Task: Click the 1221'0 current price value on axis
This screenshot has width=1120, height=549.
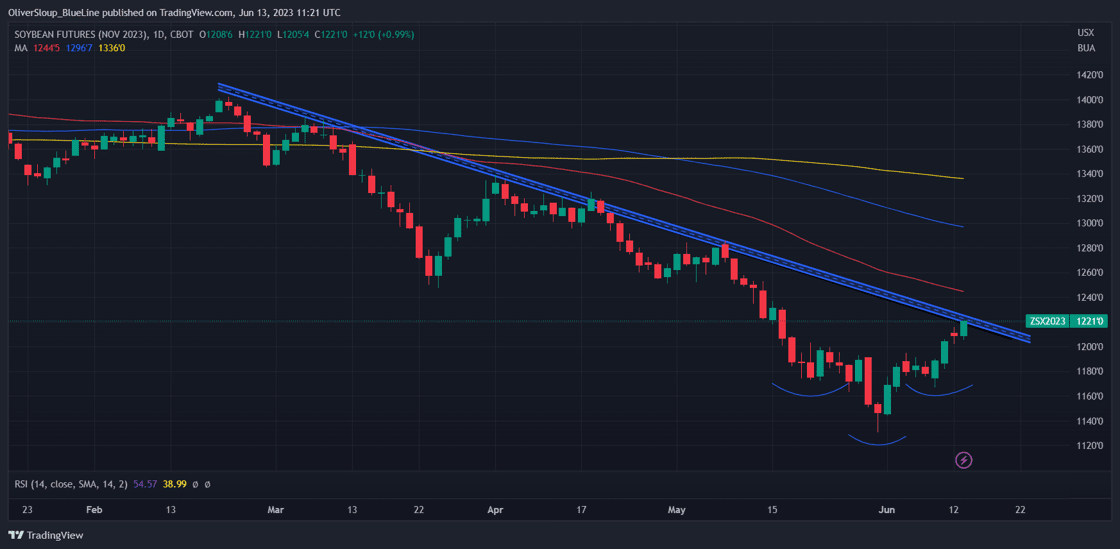Action: coord(1089,321)
